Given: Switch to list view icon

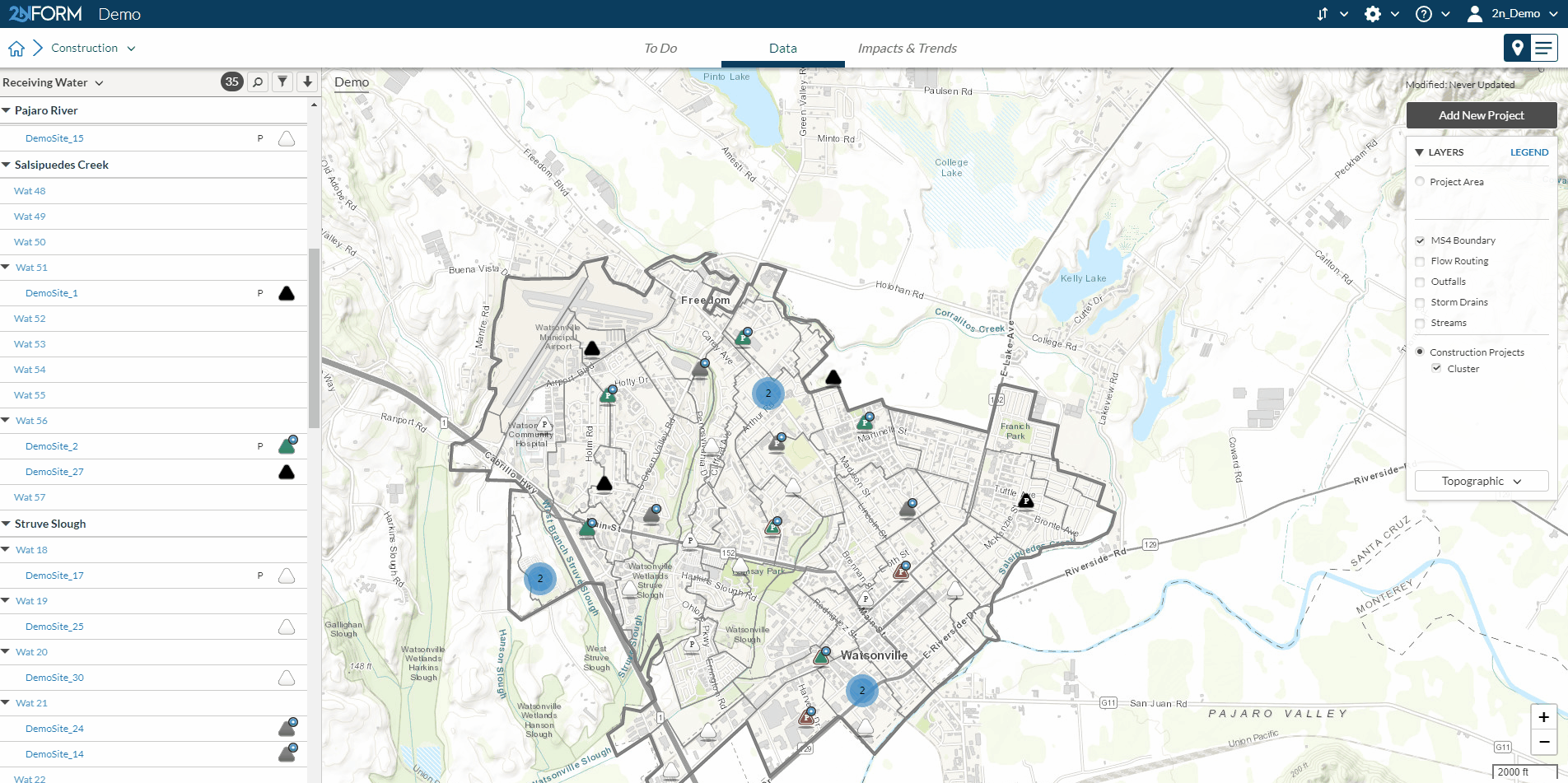Looking at the screenshot, I should tap(1543, 49).
